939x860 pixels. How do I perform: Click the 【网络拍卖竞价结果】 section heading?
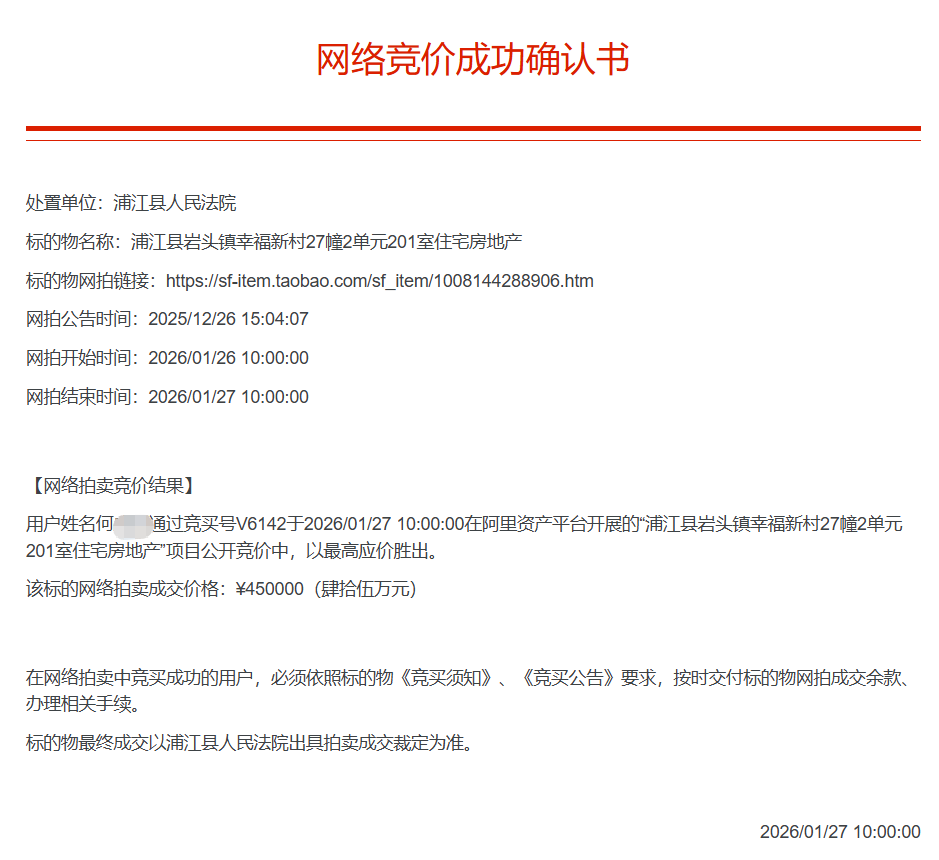110,487
